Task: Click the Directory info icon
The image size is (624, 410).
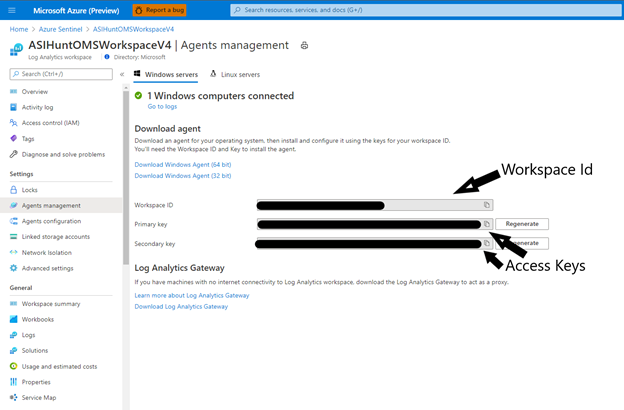Action: pyautogui.click(x=107, y=57)
